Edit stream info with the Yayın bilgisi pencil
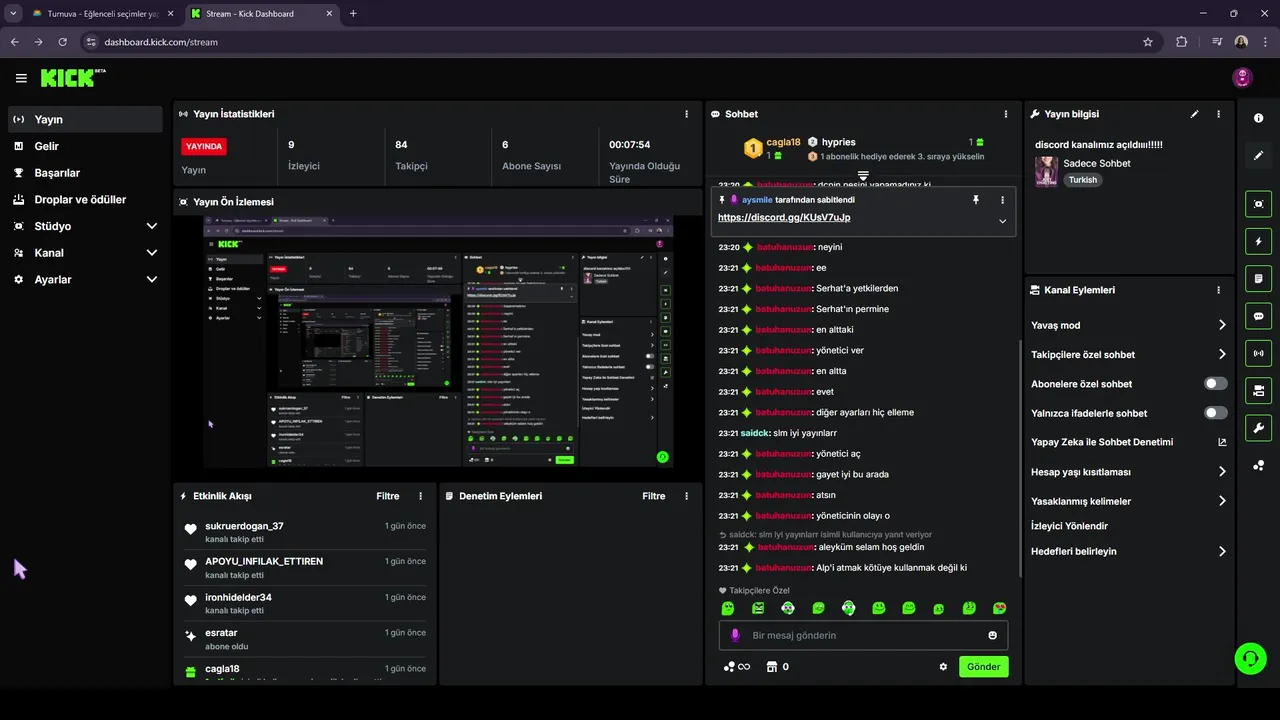Image resolution: width=1280 pixels, height=720 pixels. coord(1194,114)
